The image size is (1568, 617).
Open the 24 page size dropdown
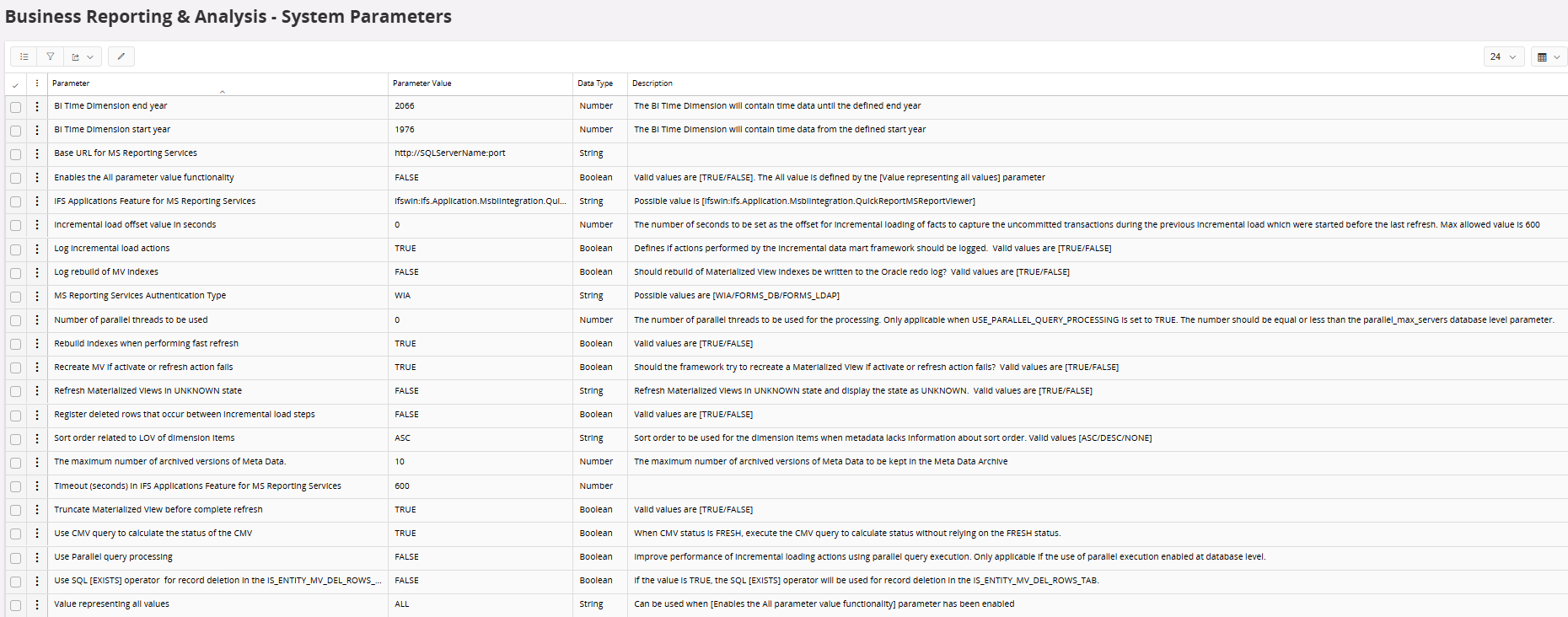1504,56
